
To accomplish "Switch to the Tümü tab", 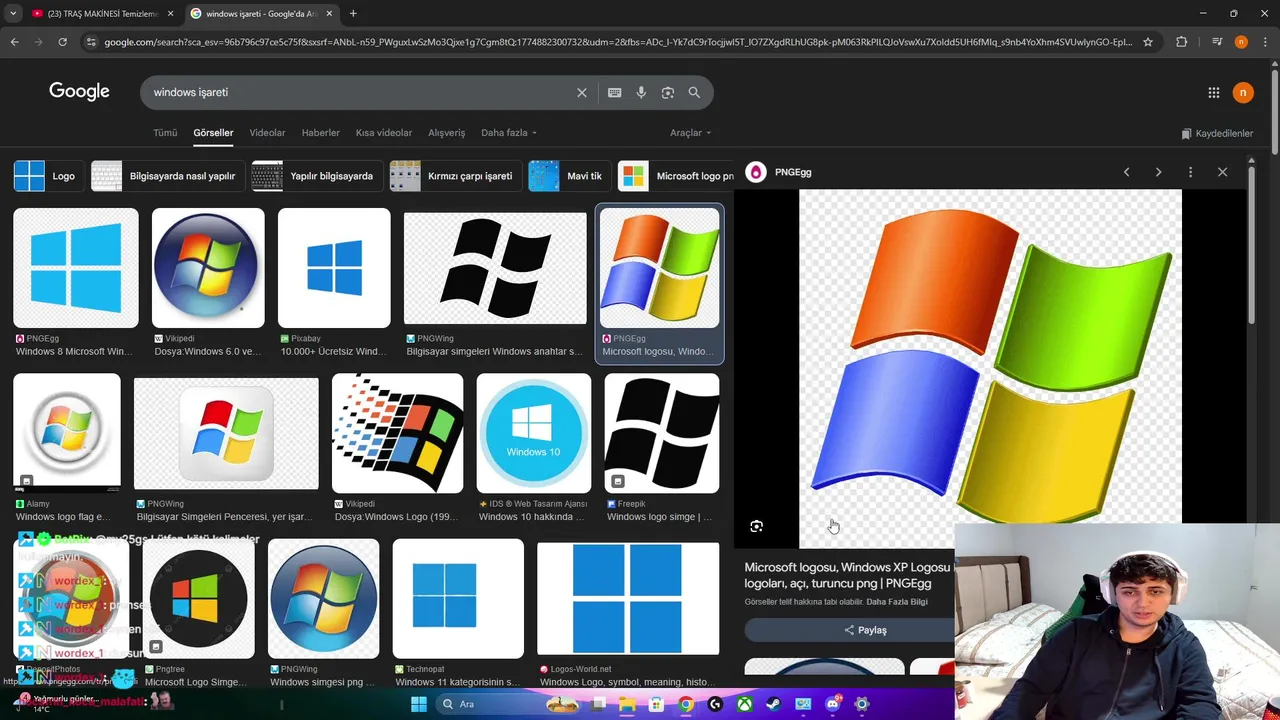I will [x=165, y=133].
